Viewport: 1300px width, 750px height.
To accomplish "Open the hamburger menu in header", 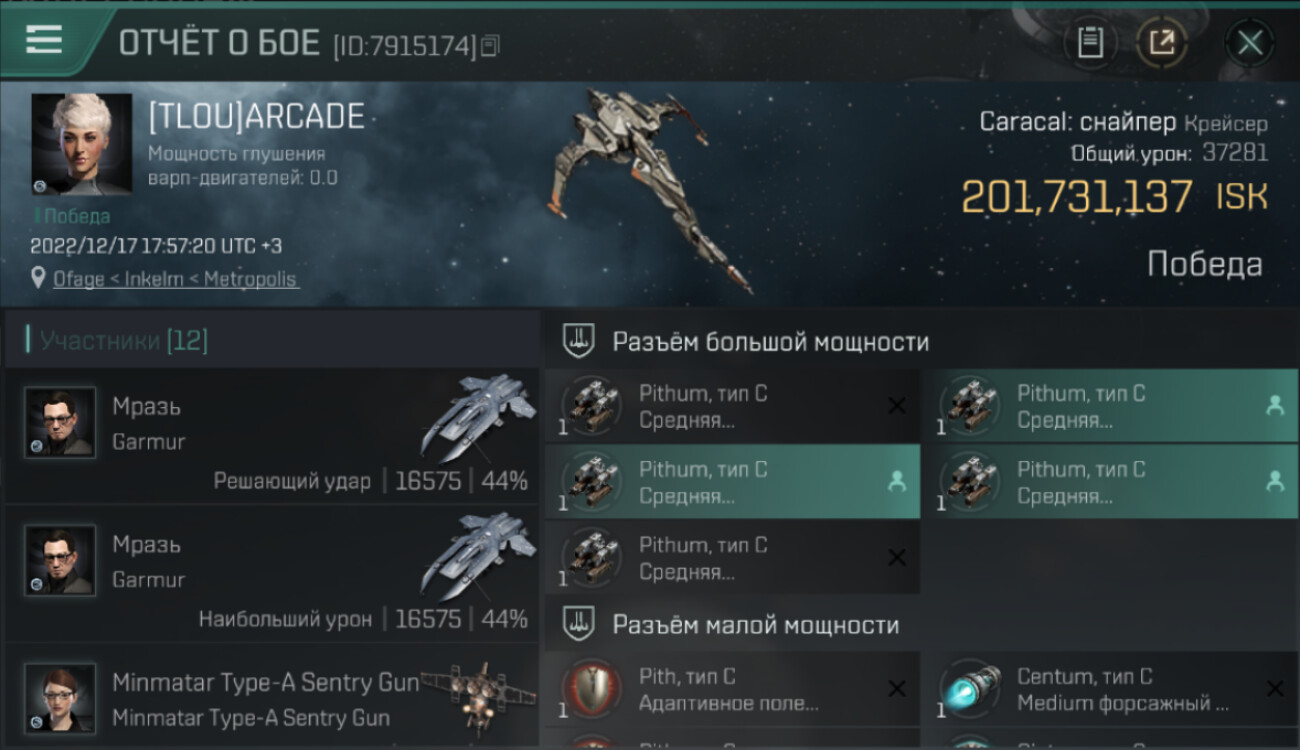I will [x=43, y=40].
